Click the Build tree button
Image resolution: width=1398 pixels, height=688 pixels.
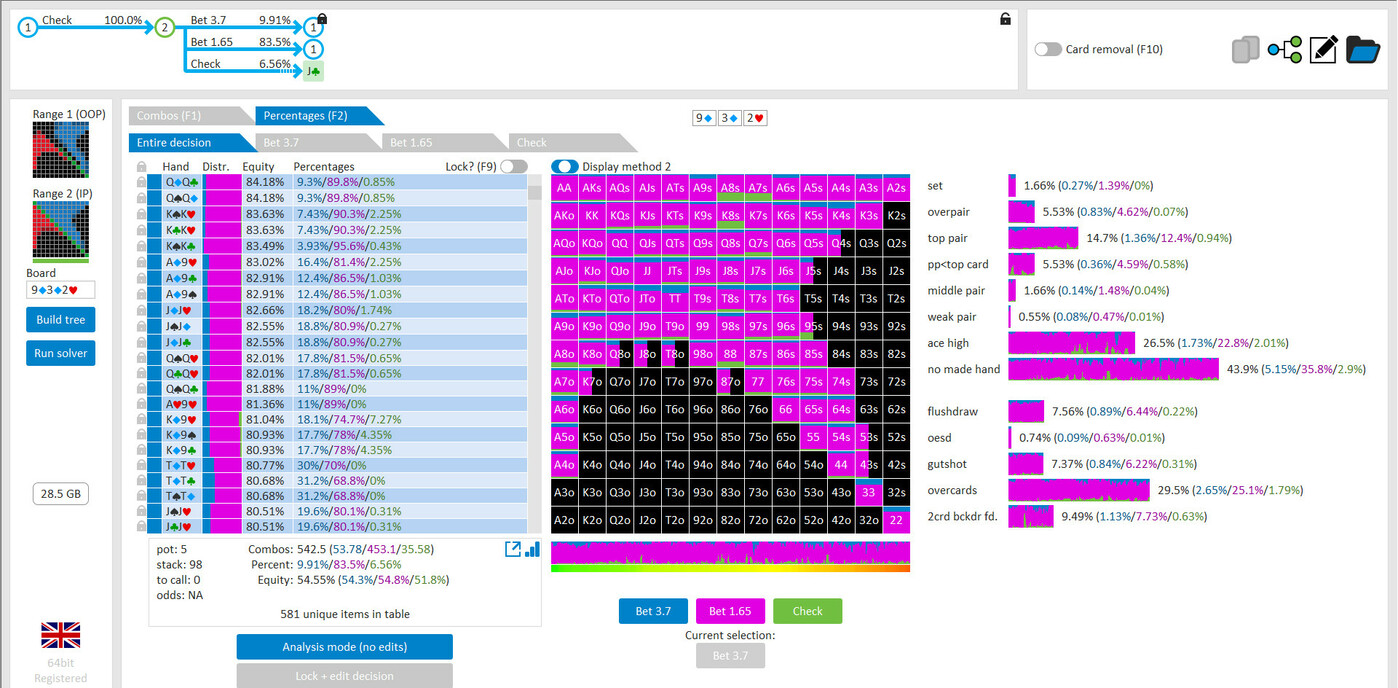coord(60,320)
